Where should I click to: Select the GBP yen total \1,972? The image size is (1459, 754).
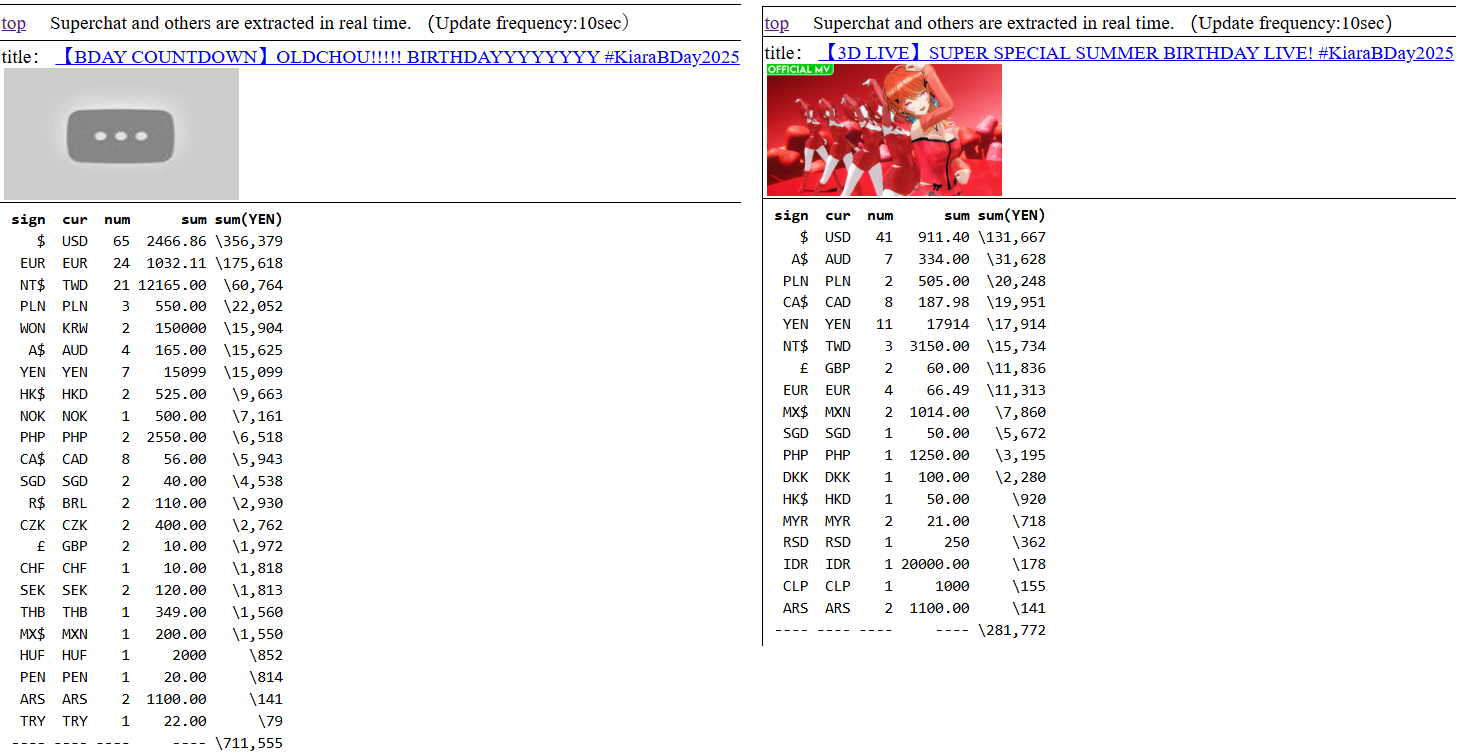click(257, 546)
